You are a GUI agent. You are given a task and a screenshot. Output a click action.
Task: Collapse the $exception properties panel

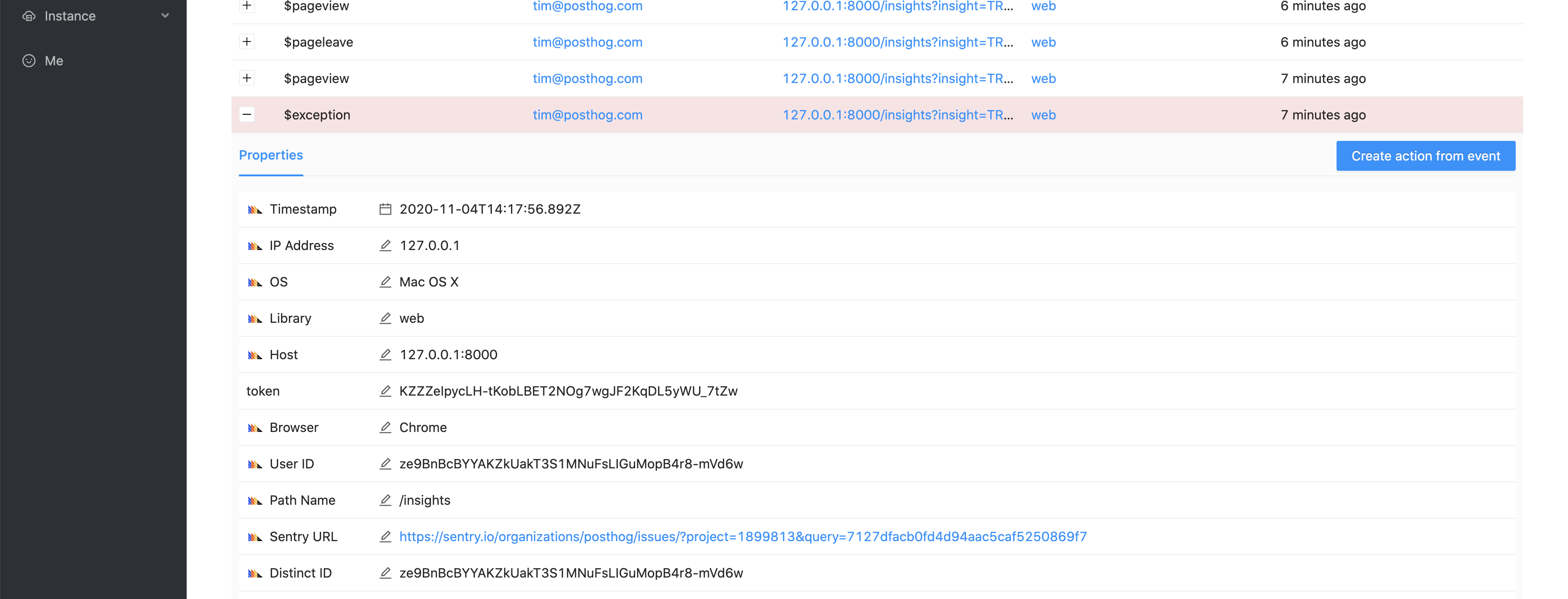click(x=247, y=114)
